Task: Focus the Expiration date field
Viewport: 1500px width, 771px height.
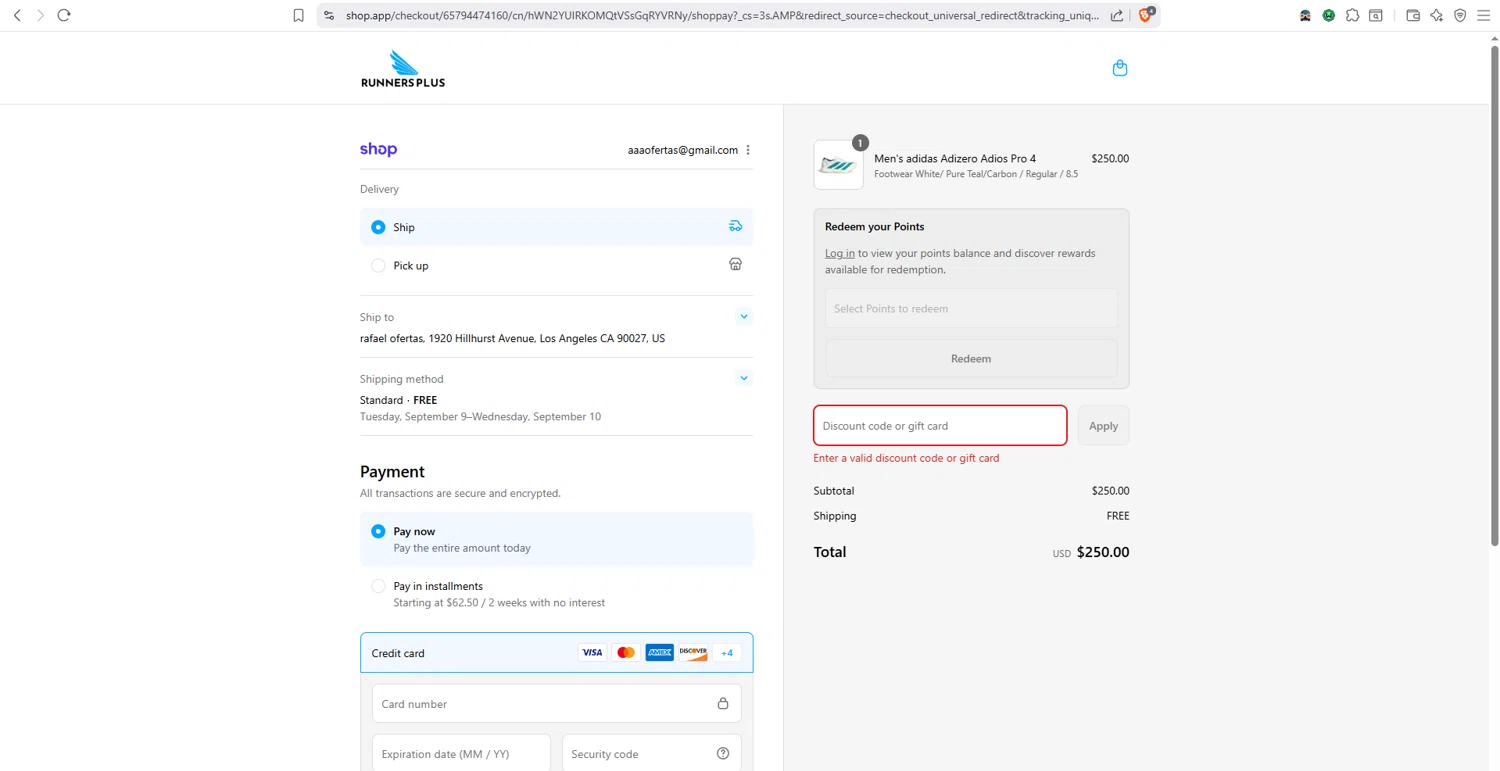Action: point(461,753)
